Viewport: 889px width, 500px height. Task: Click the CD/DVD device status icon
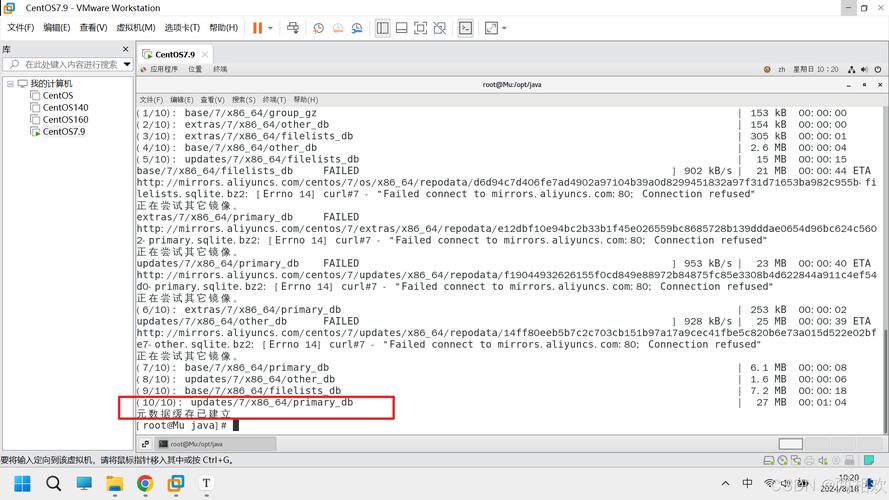click(782, 460)
